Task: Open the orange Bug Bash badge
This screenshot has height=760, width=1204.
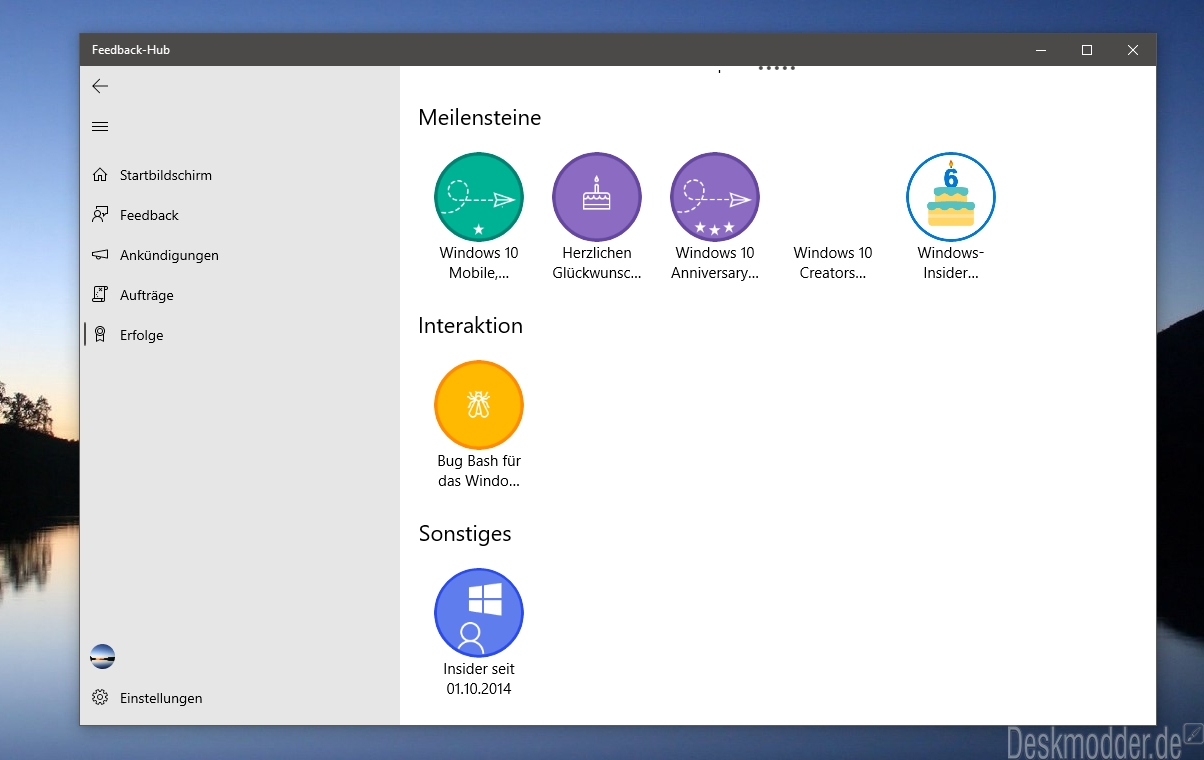Action: pos(479,405)
